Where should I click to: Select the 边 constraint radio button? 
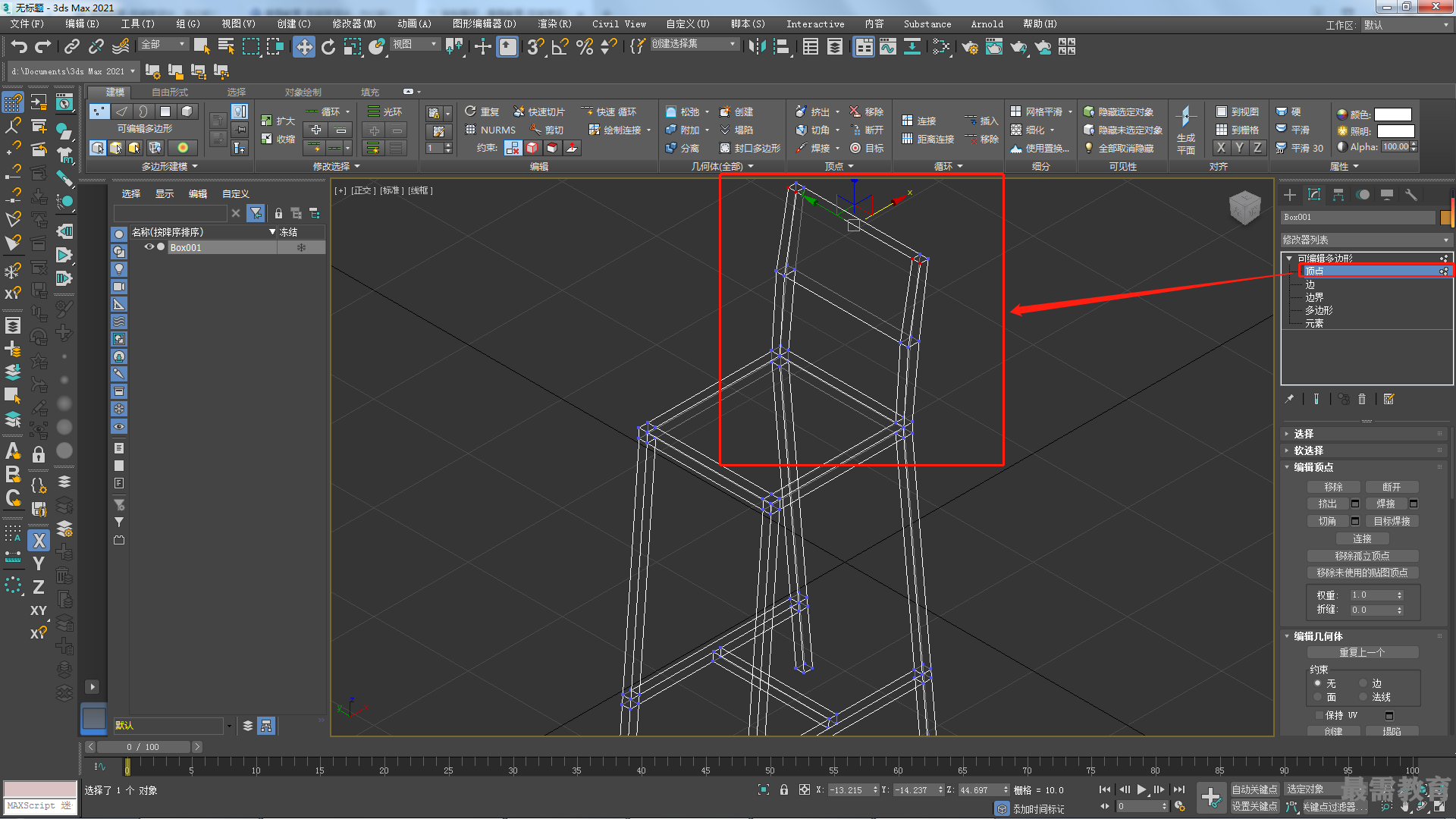(1363, 683)
